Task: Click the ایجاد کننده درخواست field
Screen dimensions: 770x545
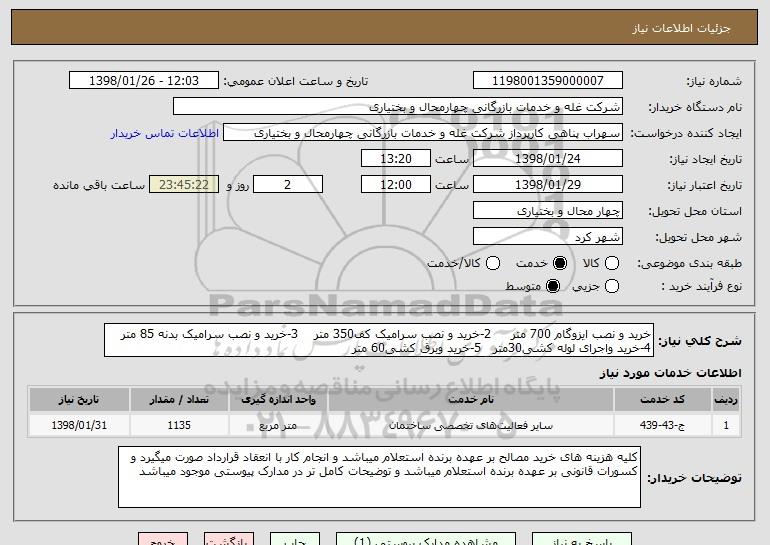Action: [x=423, y=133]
